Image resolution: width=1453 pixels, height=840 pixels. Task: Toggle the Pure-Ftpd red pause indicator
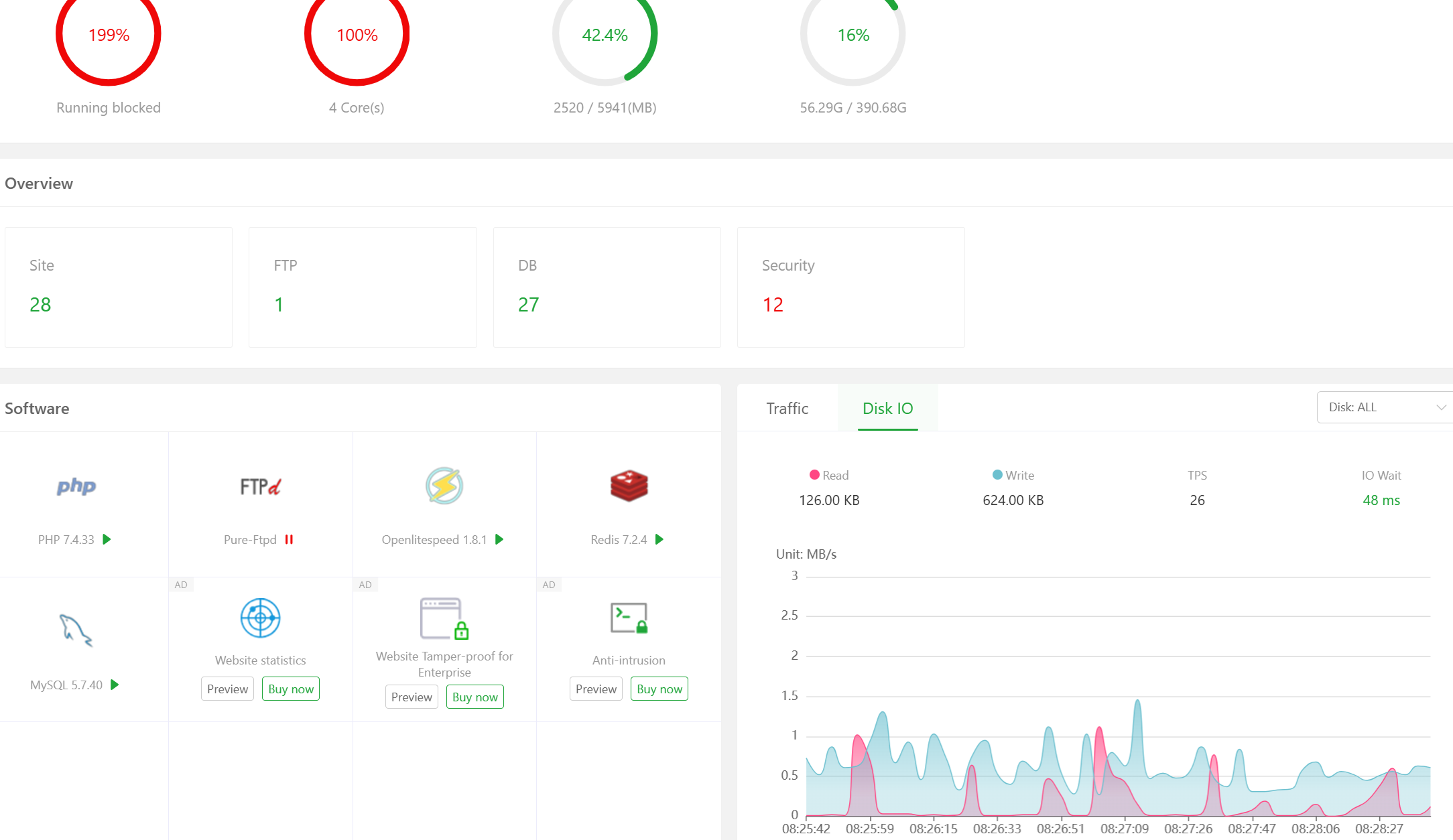pyautogui.click(x=289, y=539)
